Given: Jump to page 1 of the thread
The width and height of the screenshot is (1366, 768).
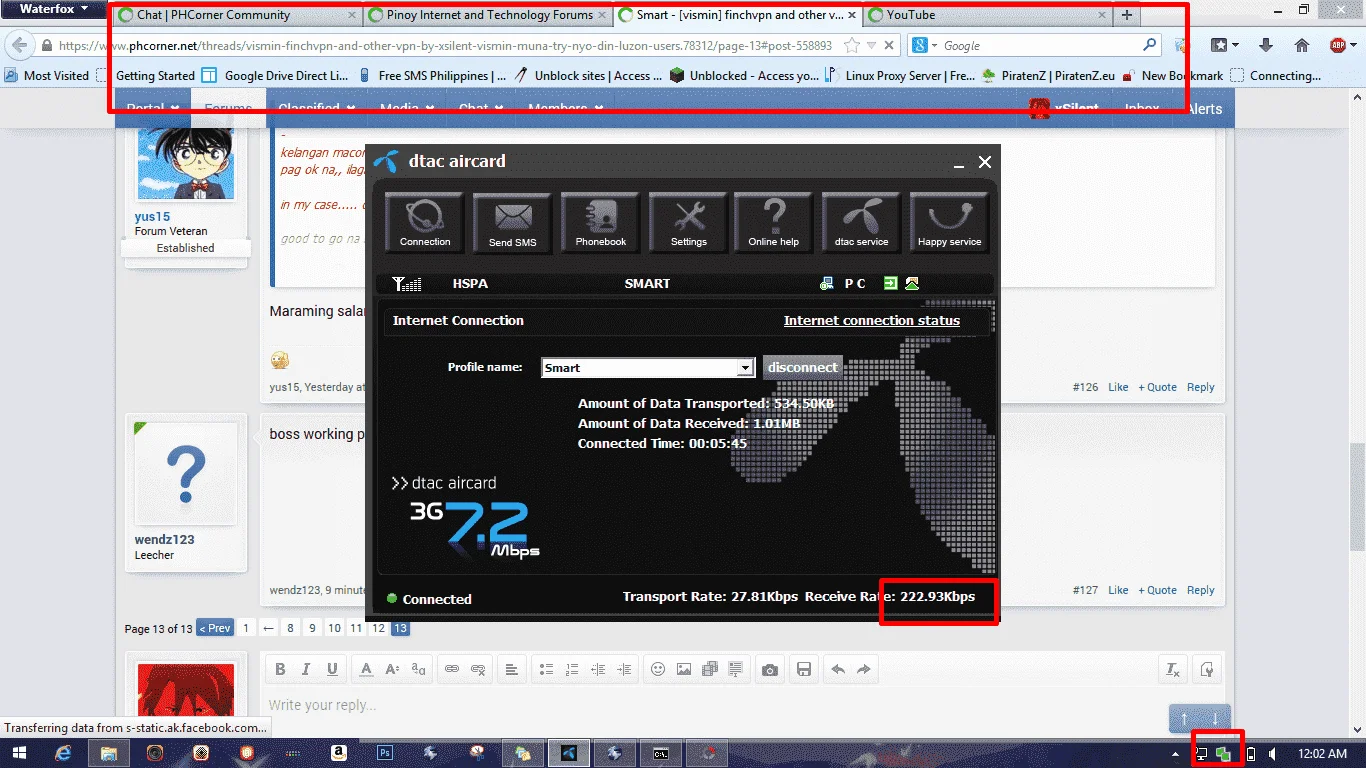Looking at the screenshot, I should tap(245, 628).
